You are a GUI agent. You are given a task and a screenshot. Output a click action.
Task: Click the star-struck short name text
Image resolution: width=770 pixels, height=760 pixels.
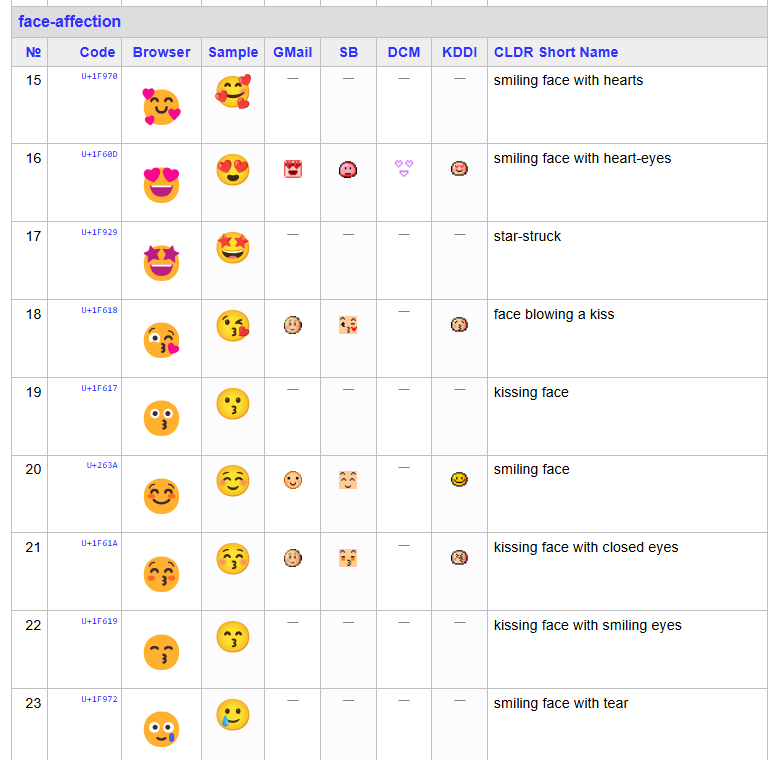tap(527, 236)
